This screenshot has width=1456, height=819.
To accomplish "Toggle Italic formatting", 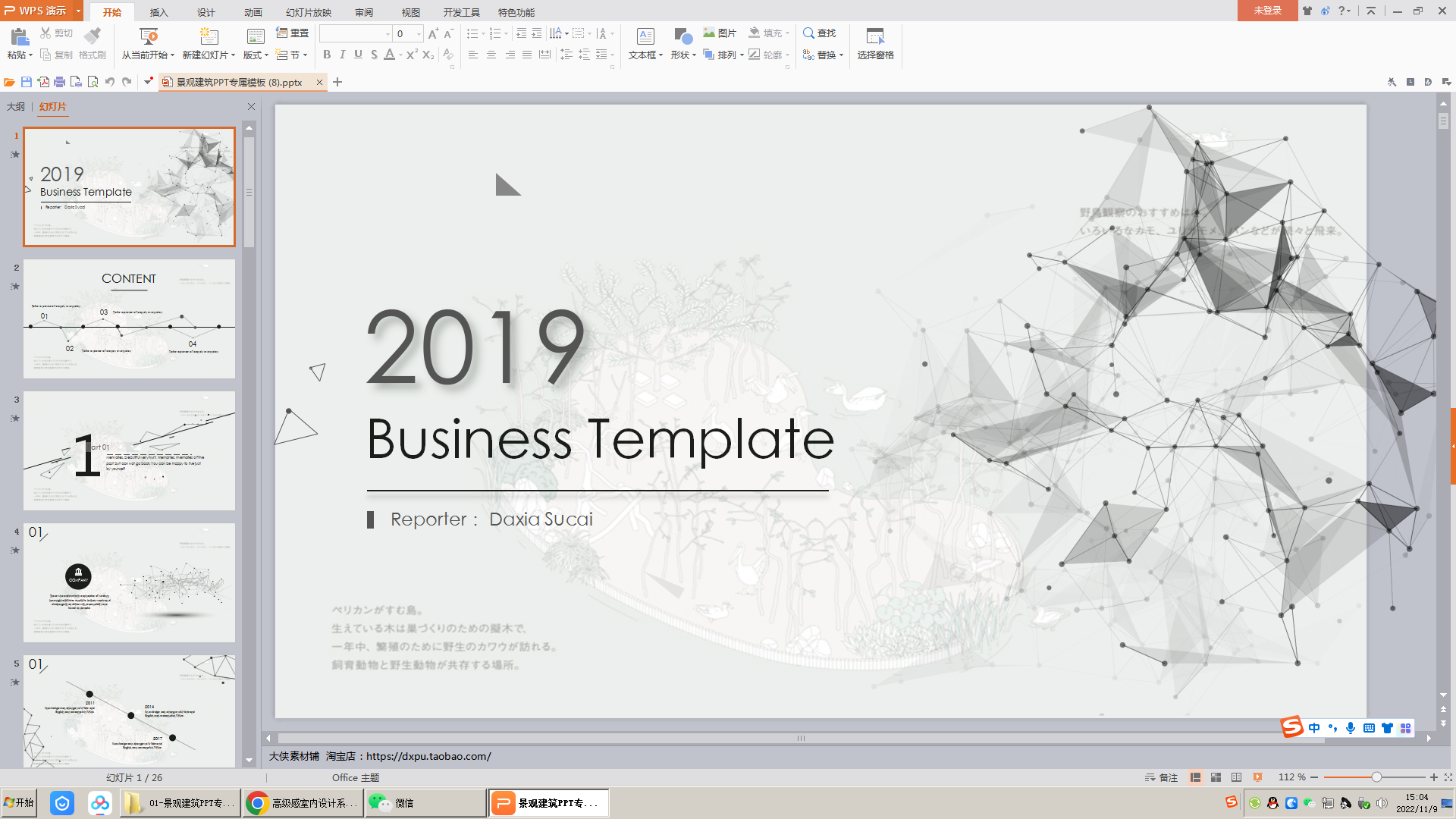I will point(343,55).
